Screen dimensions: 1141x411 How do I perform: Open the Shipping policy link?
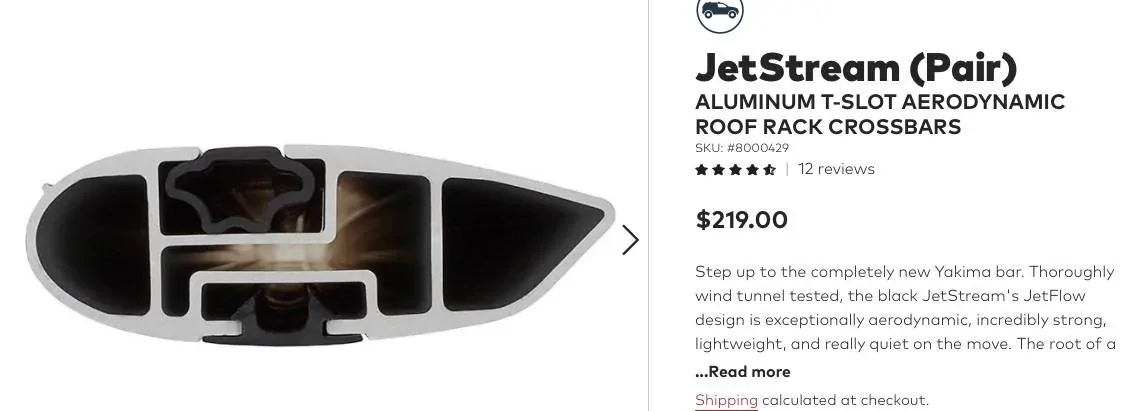coord(726,400)
